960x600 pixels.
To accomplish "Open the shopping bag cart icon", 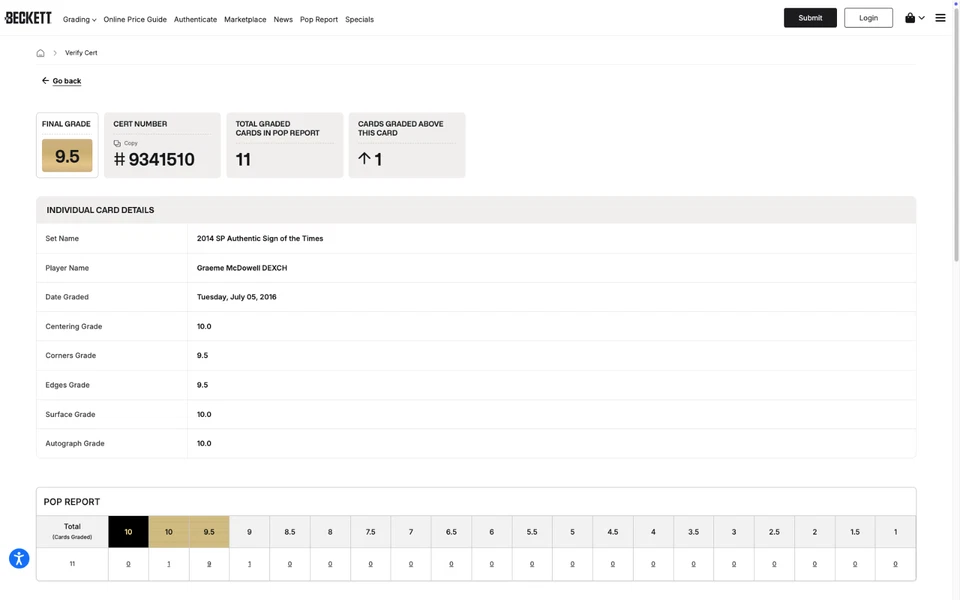I will (910, 18).
